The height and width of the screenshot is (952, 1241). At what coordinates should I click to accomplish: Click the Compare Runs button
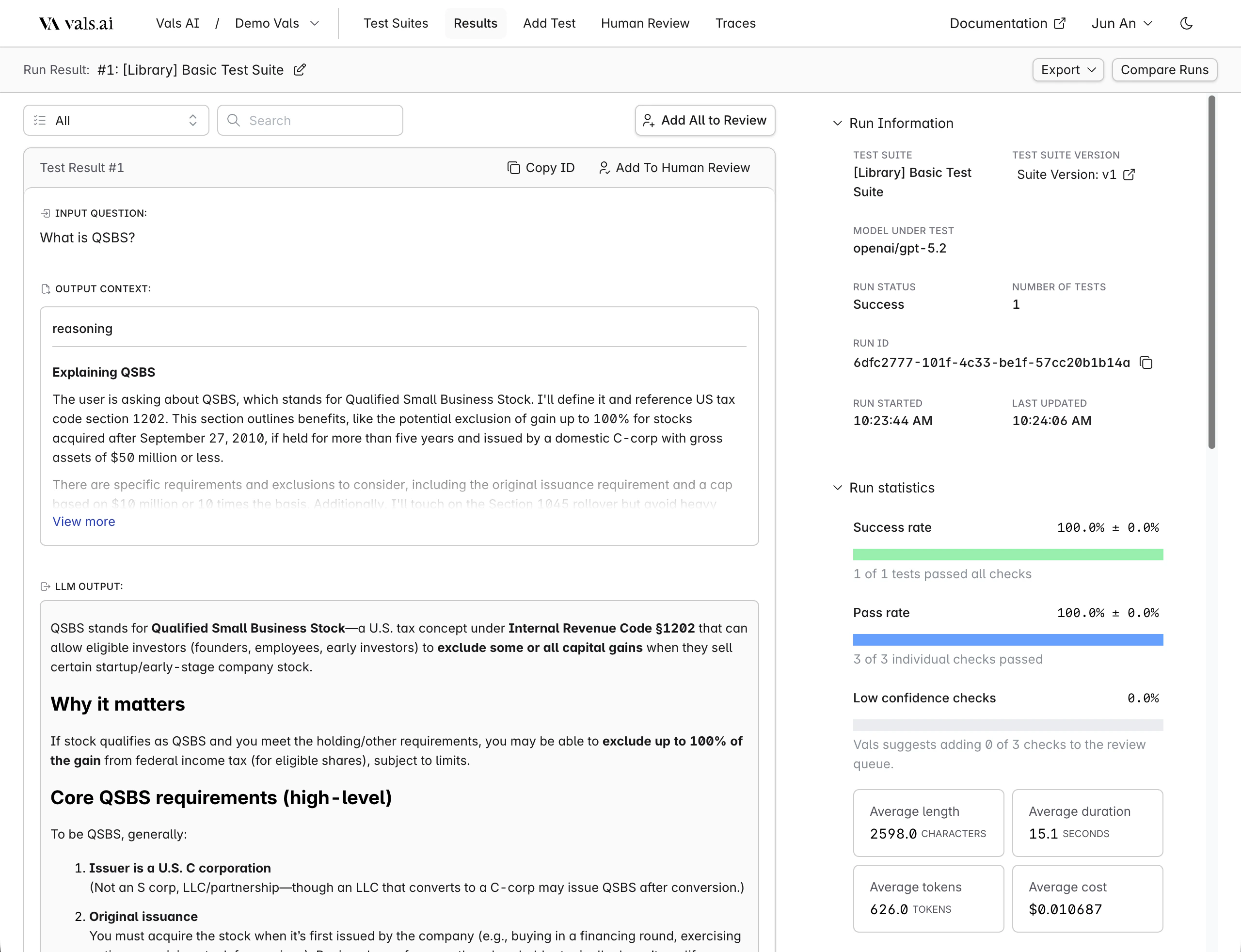click(1164, 70)
